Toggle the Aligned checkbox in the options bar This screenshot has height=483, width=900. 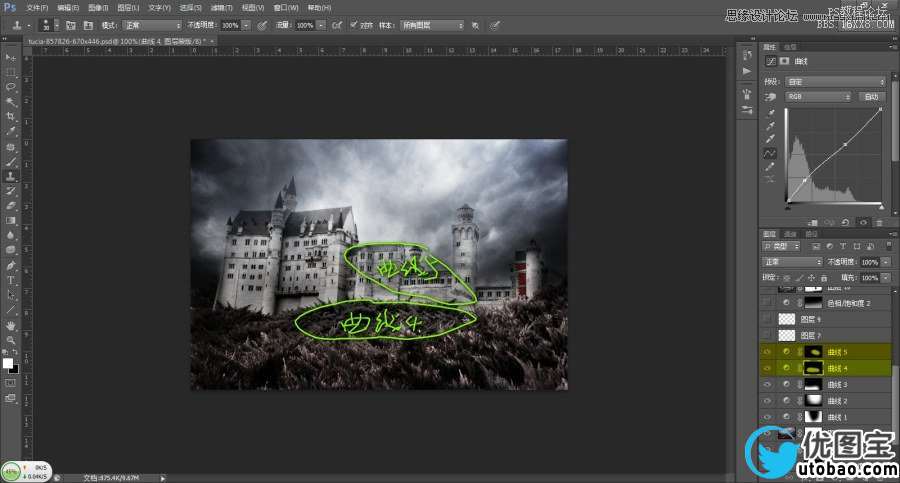(354, 25)
